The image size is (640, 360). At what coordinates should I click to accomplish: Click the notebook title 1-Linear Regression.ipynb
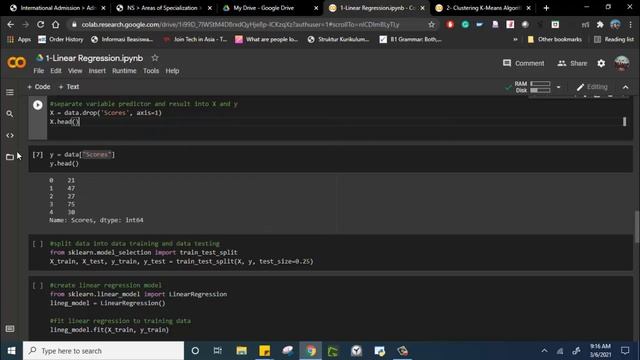click(94, 58)
